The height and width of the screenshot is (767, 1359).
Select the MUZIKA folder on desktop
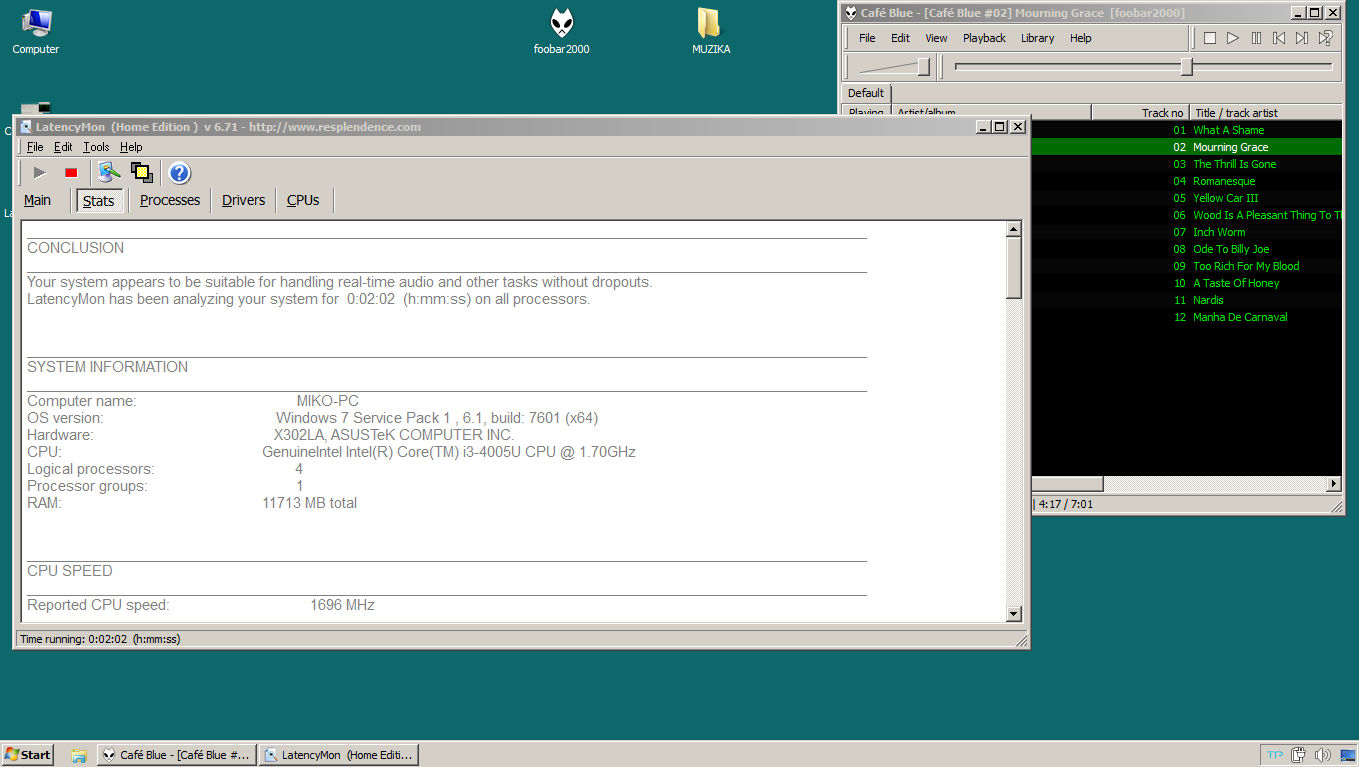click(710, 31)
